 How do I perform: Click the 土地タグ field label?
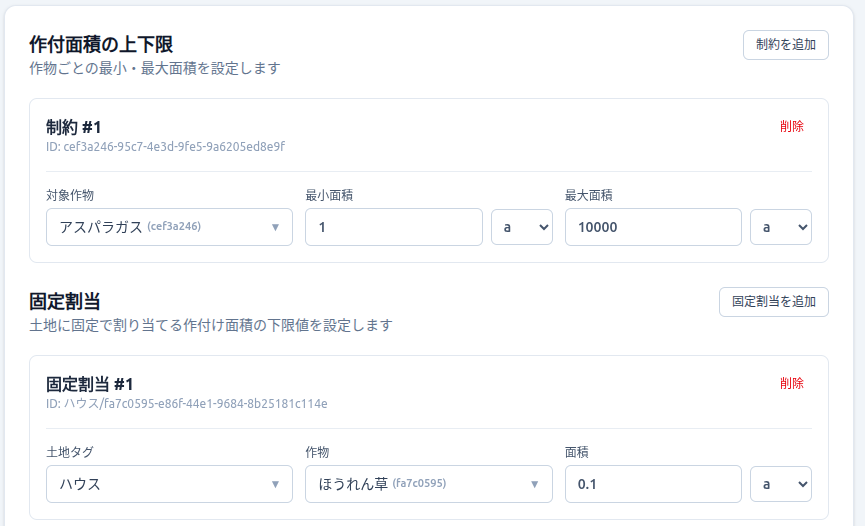click(x=70, y=452)
